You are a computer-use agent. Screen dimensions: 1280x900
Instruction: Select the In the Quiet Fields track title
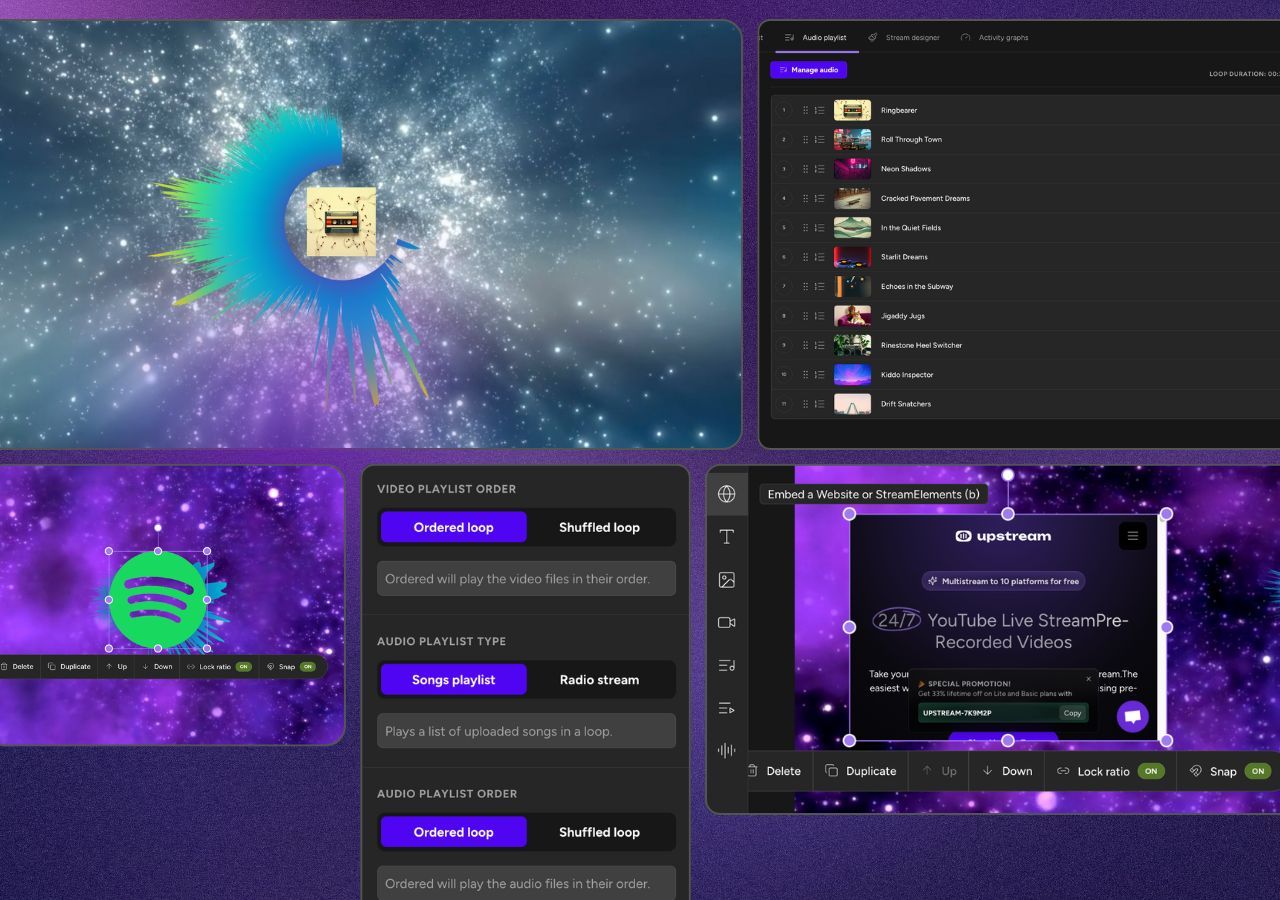point(911,228)
